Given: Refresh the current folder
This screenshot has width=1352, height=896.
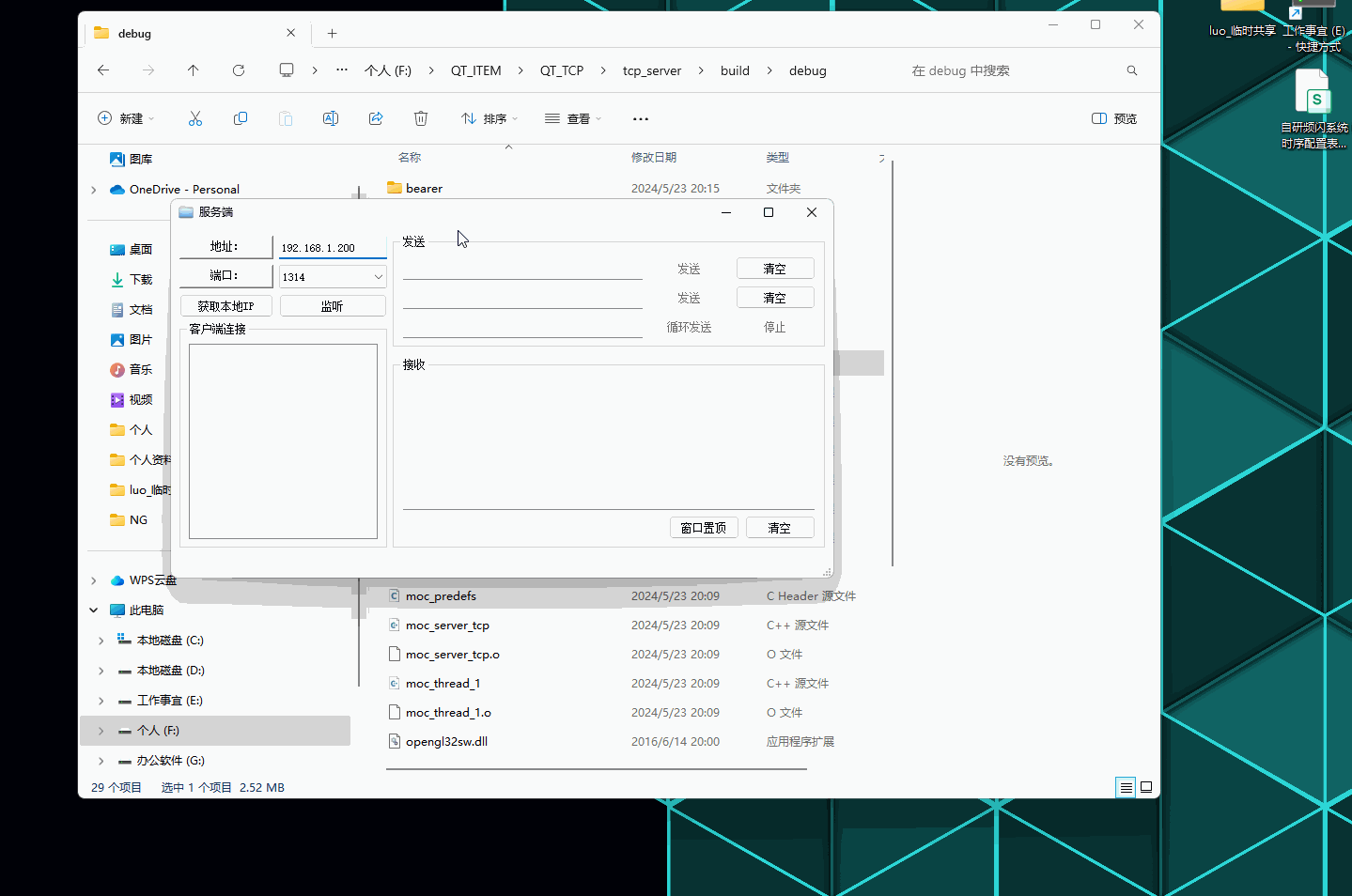Looking at the screenshot, I should click(x=239, y=70).
